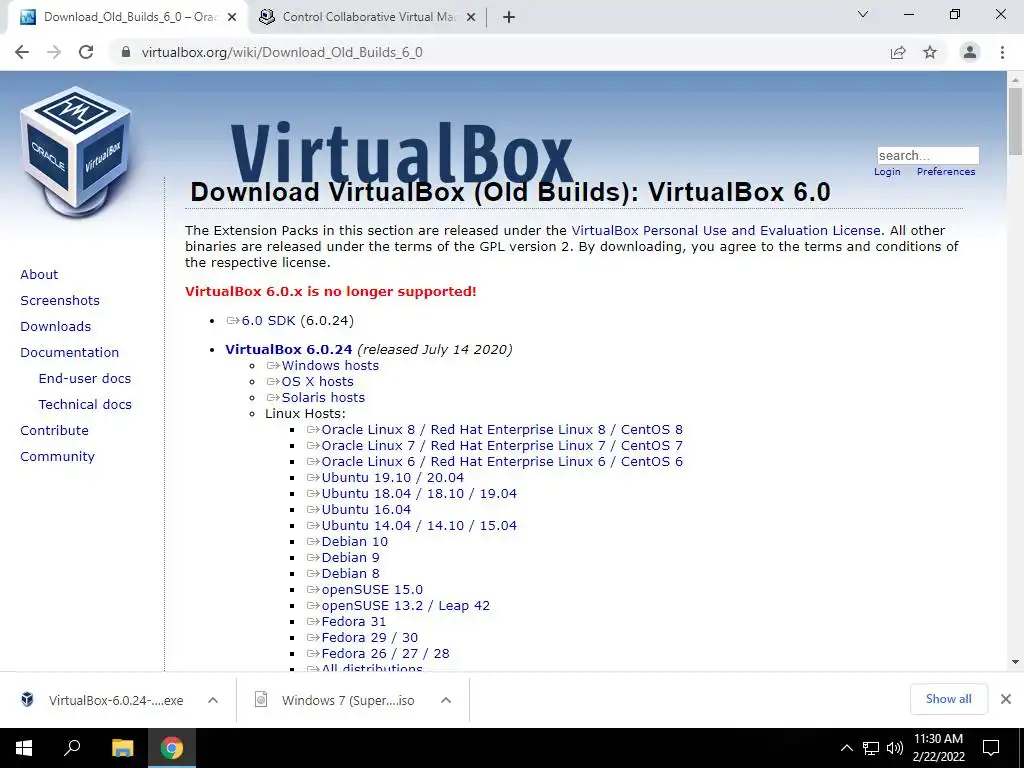Close the Control Collaborative Virtual Machine tab

click(x=471, y=17)
